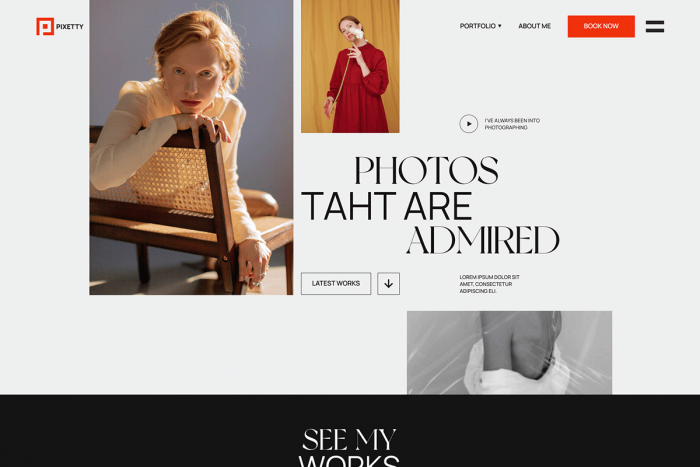Click the word PHOTOS in the headline

click(426, 170)
